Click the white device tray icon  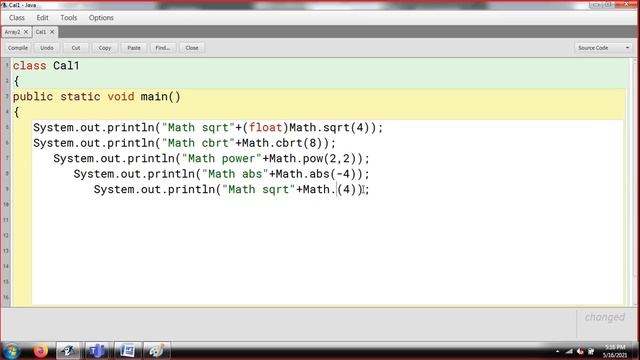click(591, 351)
